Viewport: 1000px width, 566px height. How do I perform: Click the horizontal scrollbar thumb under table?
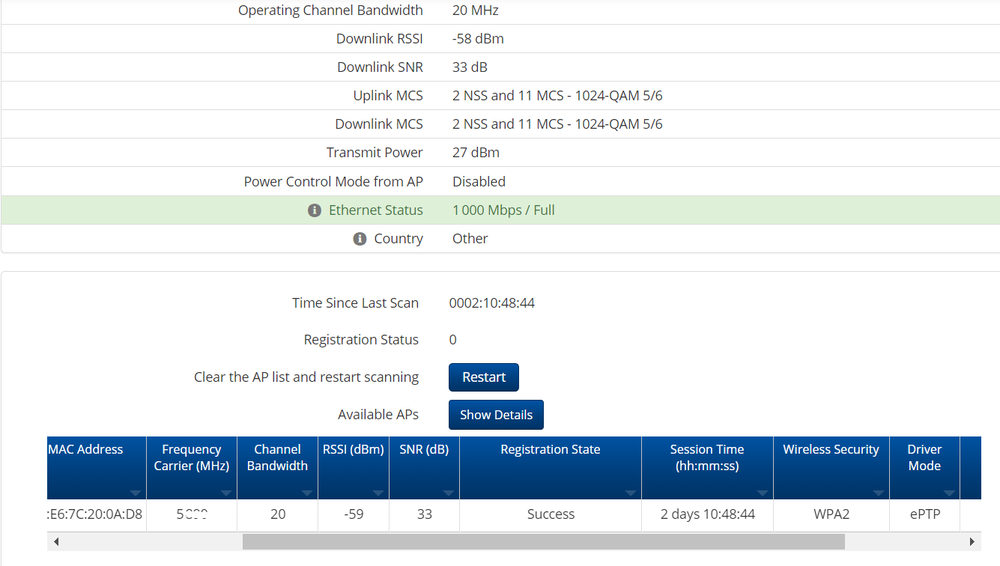[543, 541]
